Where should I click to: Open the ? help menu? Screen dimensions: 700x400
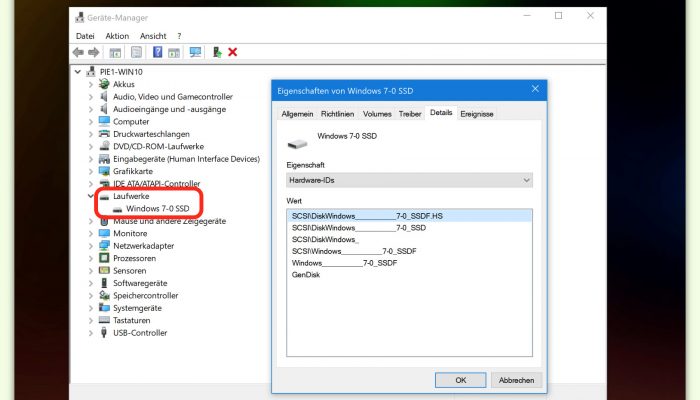(x=179, y=36)
